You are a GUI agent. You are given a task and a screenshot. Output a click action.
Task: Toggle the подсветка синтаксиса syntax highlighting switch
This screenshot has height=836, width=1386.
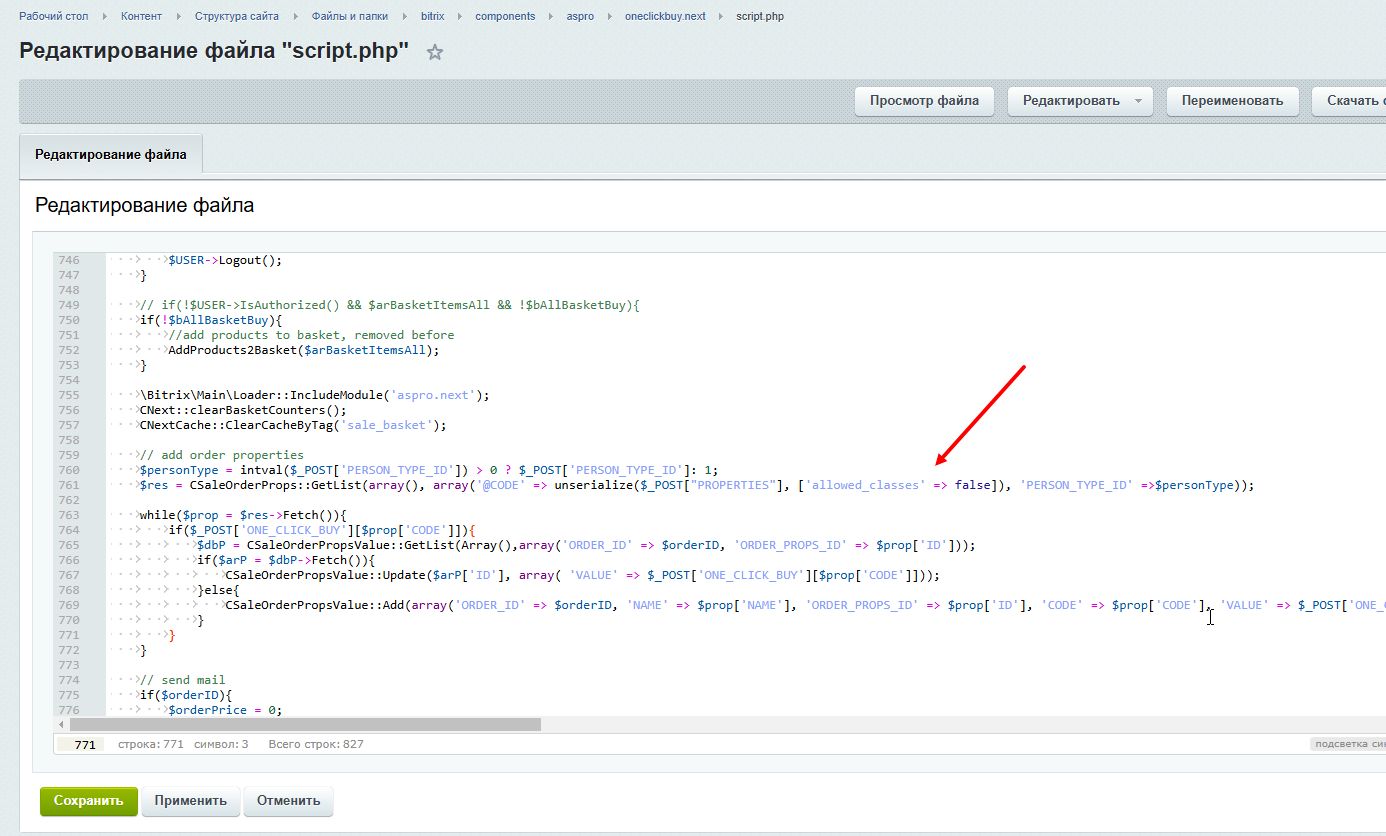pos(1346,744)
